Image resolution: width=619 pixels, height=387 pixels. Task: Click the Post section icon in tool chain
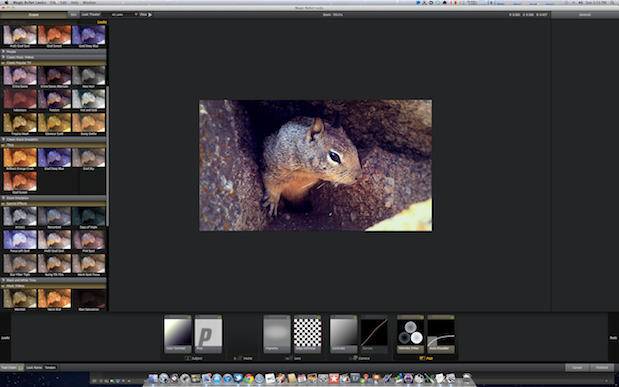pos(422,358)
